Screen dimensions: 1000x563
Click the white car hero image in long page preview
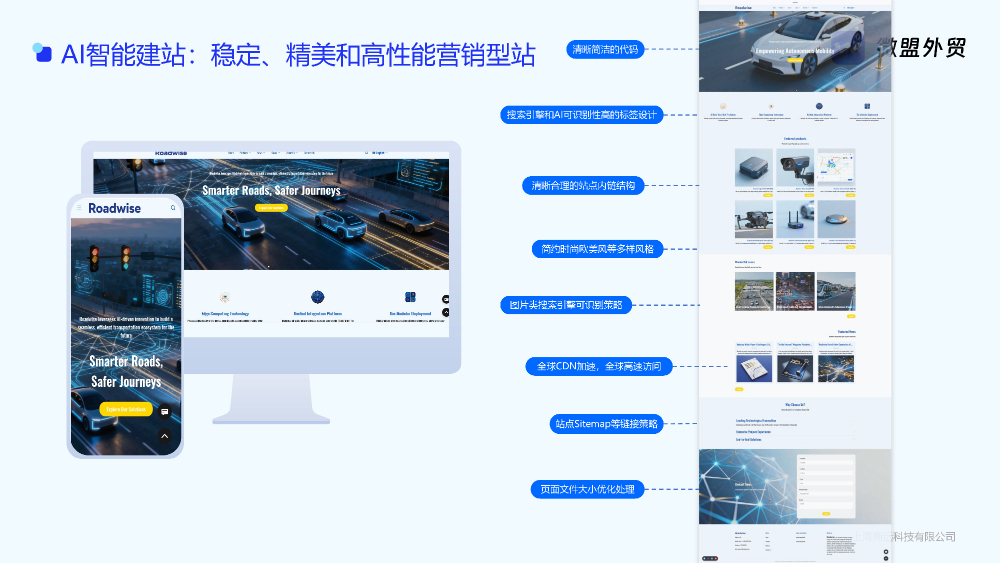click(x=795, y=51)
